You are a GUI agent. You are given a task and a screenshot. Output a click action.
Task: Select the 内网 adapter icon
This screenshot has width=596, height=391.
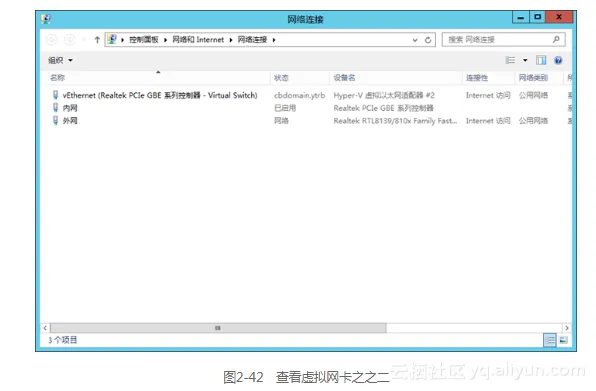pos(55,108)
